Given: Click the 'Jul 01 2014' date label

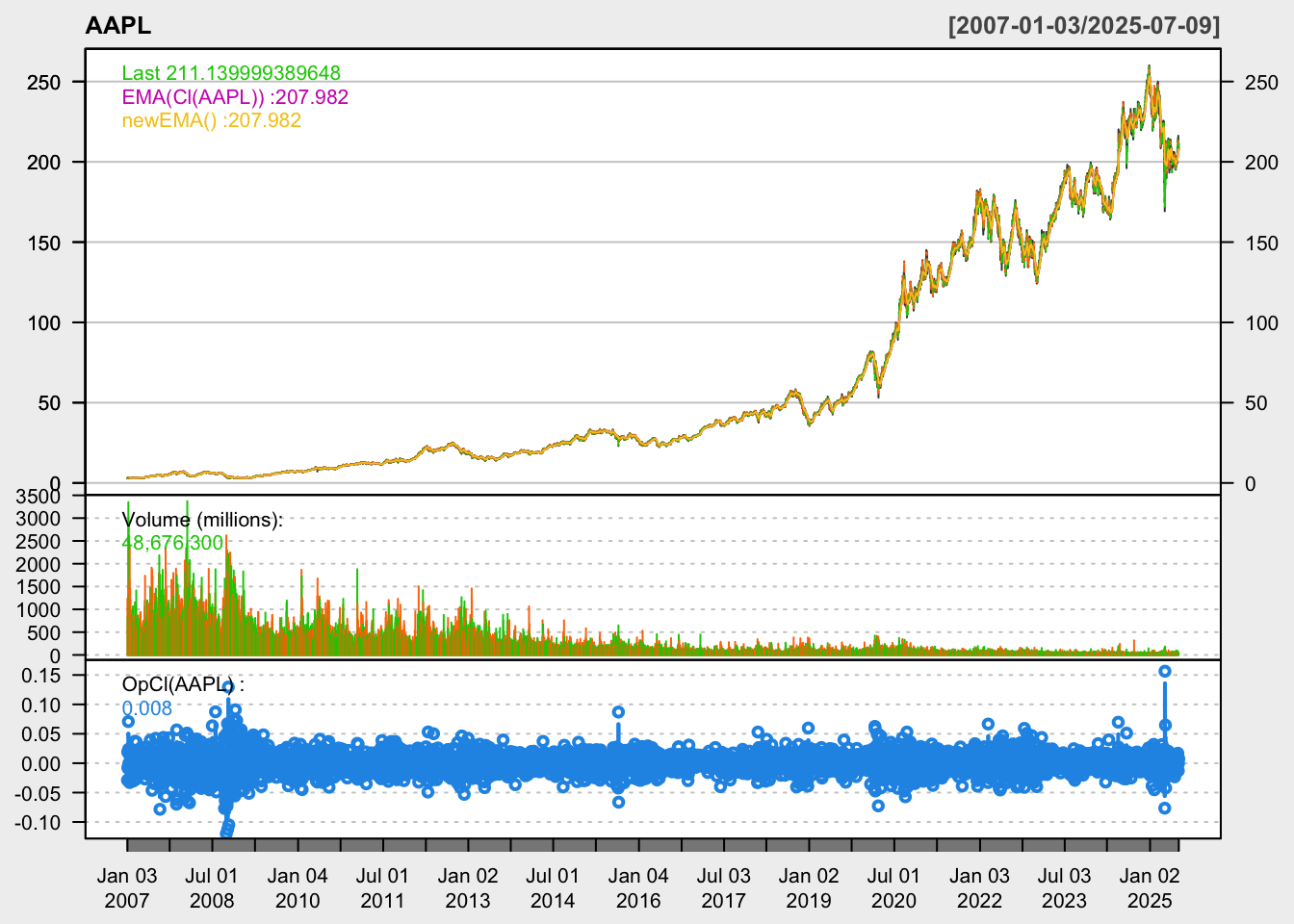Looking at the screenshot, I should point(553,888).
